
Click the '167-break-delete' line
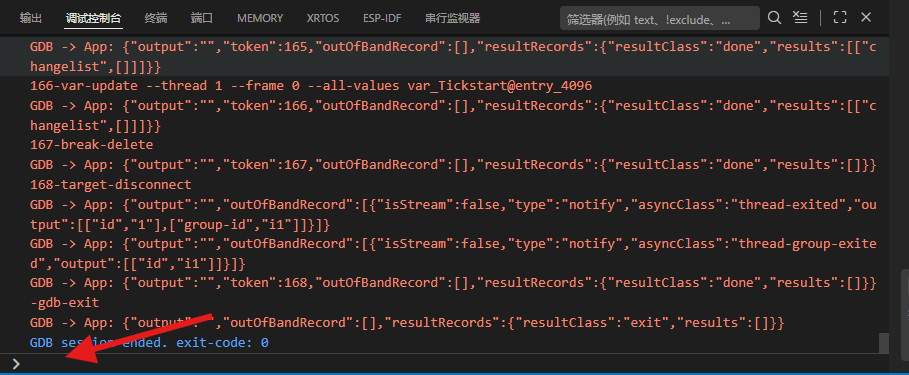[92, 145]
